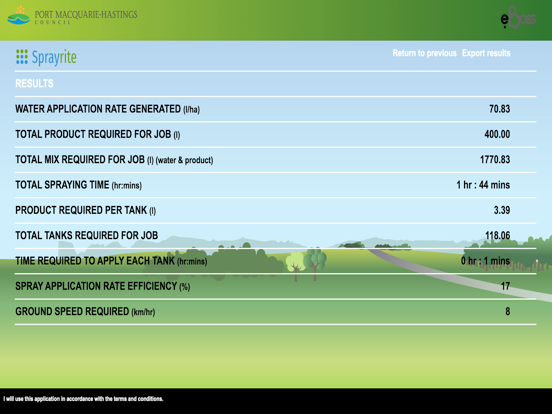
Task: Select the 1 hr : 44 mins value
Action: (x=483, y=185)
